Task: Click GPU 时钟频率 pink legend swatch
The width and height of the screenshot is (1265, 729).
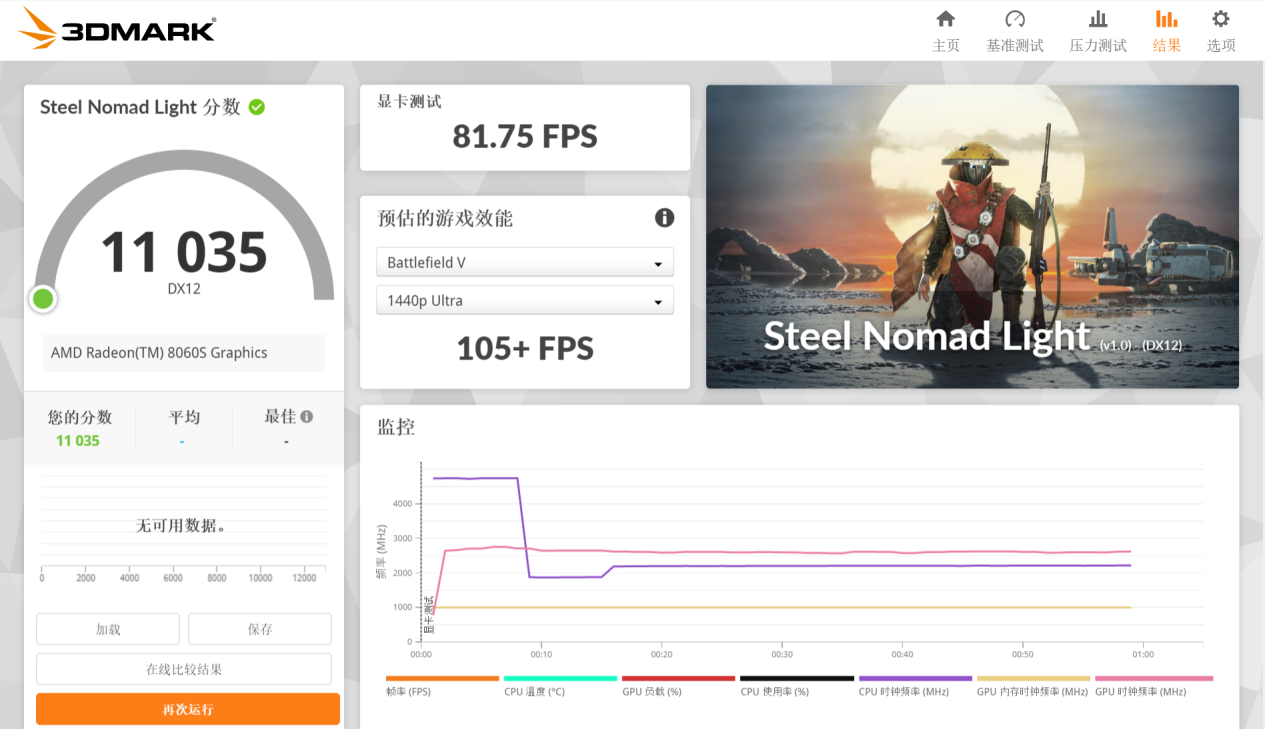Action: [1153, 678]
